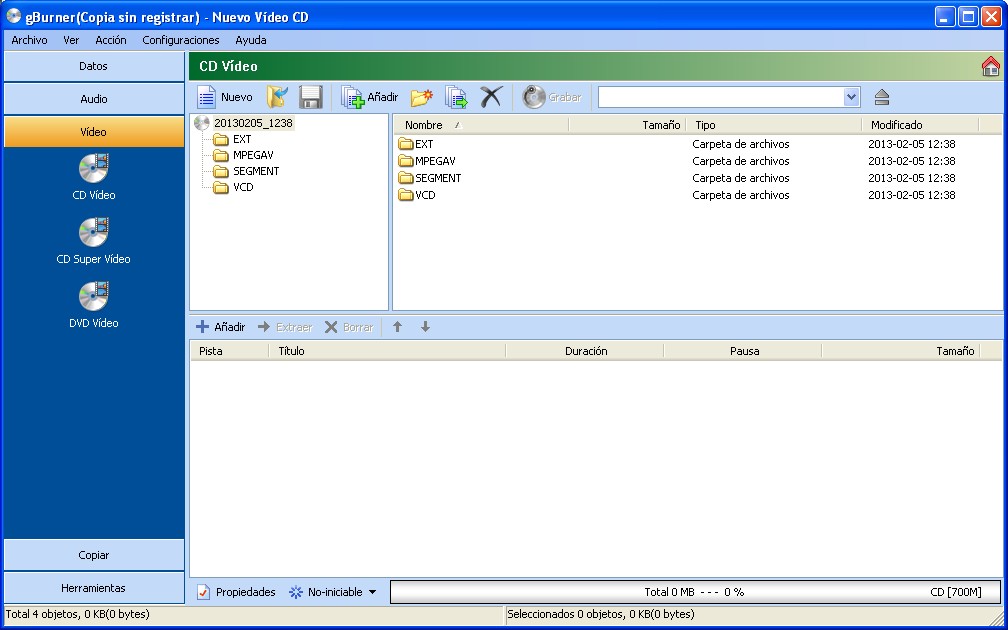Screen dimensions: 1008x630
Task: Click the Título column header
Action: tap(388, 351)
